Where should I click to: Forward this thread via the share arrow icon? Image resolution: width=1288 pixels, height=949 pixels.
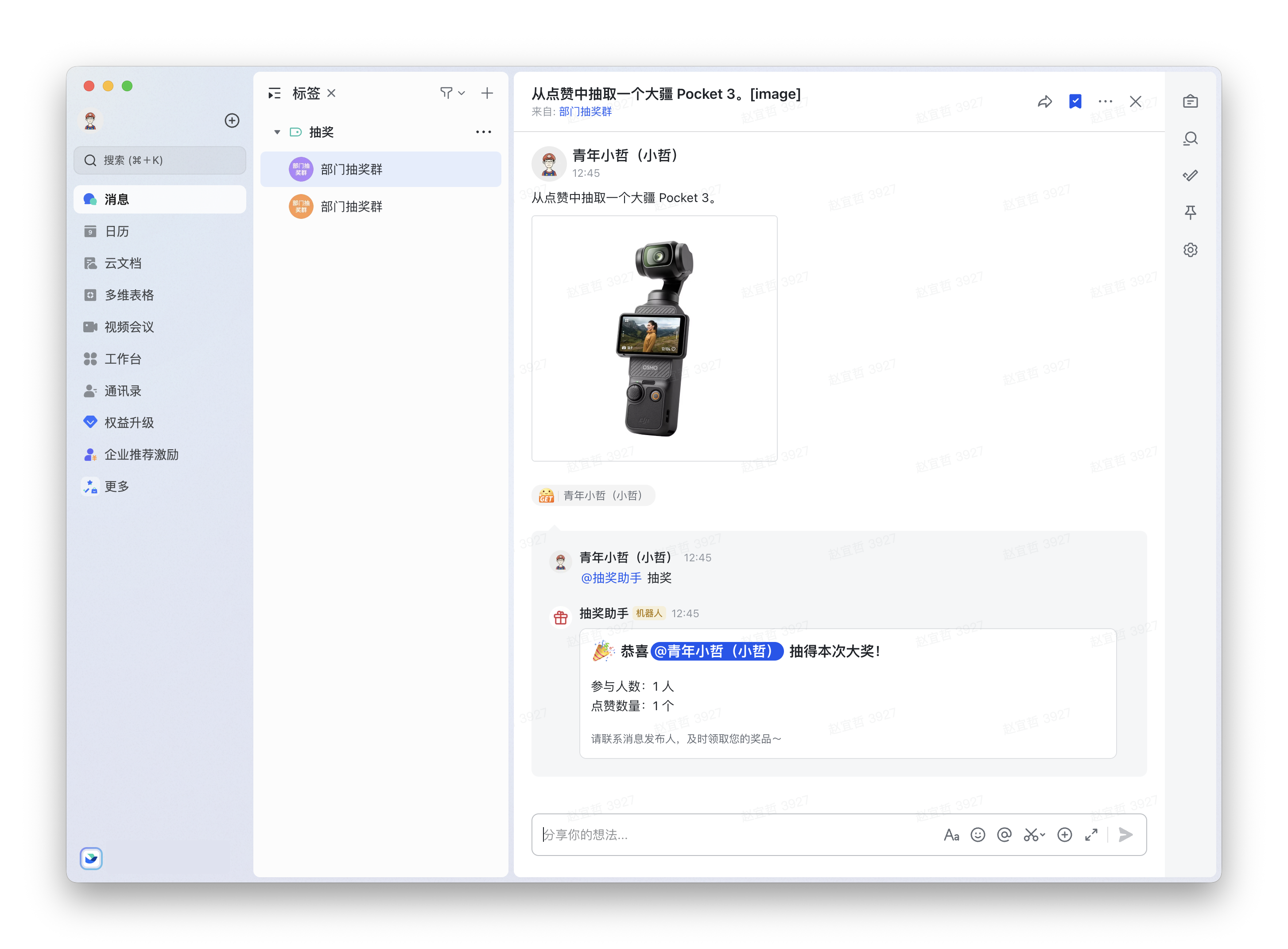point(1045,101)
